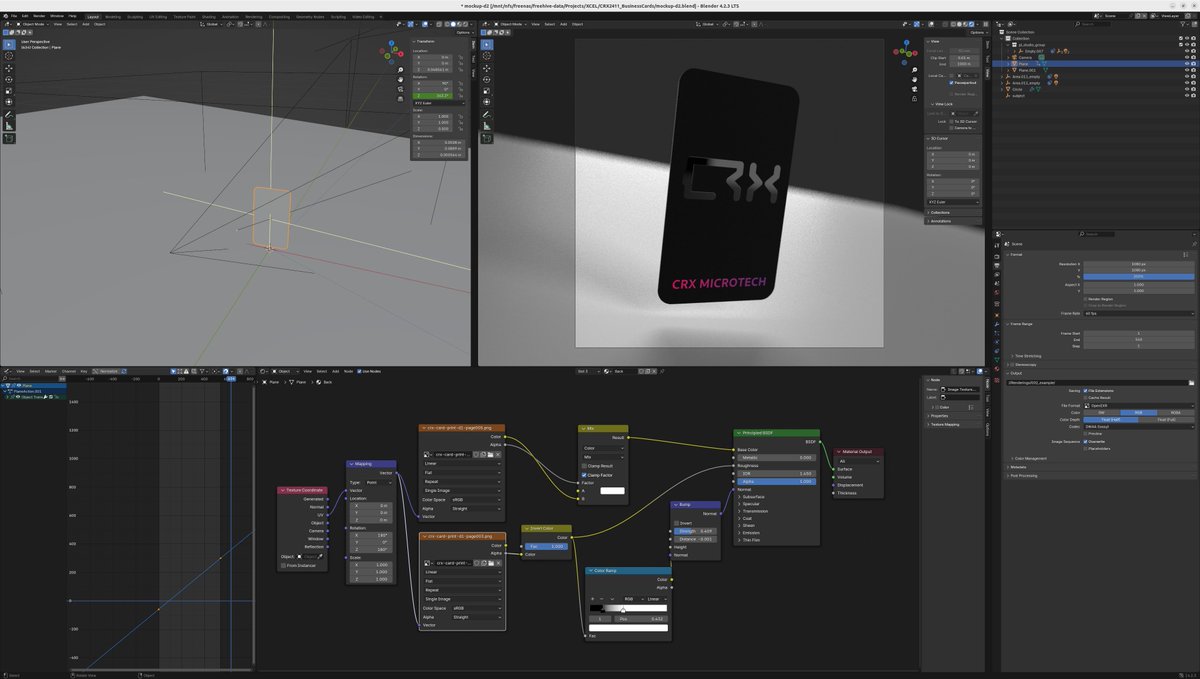Open XYZ Euler rotation mode dropdown in Transform panel
This screenshot has width=1200, height=679.
click(439, 102)
